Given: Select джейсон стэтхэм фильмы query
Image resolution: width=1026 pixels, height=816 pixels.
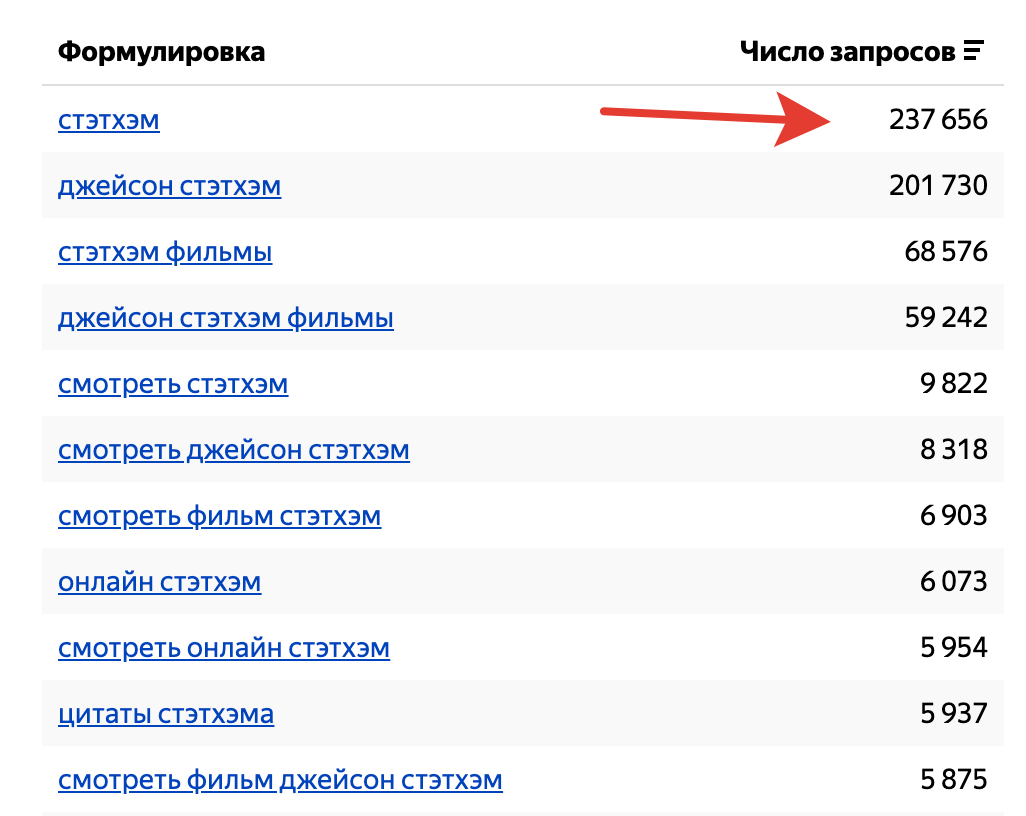Looking at the screenshot, I should pos(226,319).
